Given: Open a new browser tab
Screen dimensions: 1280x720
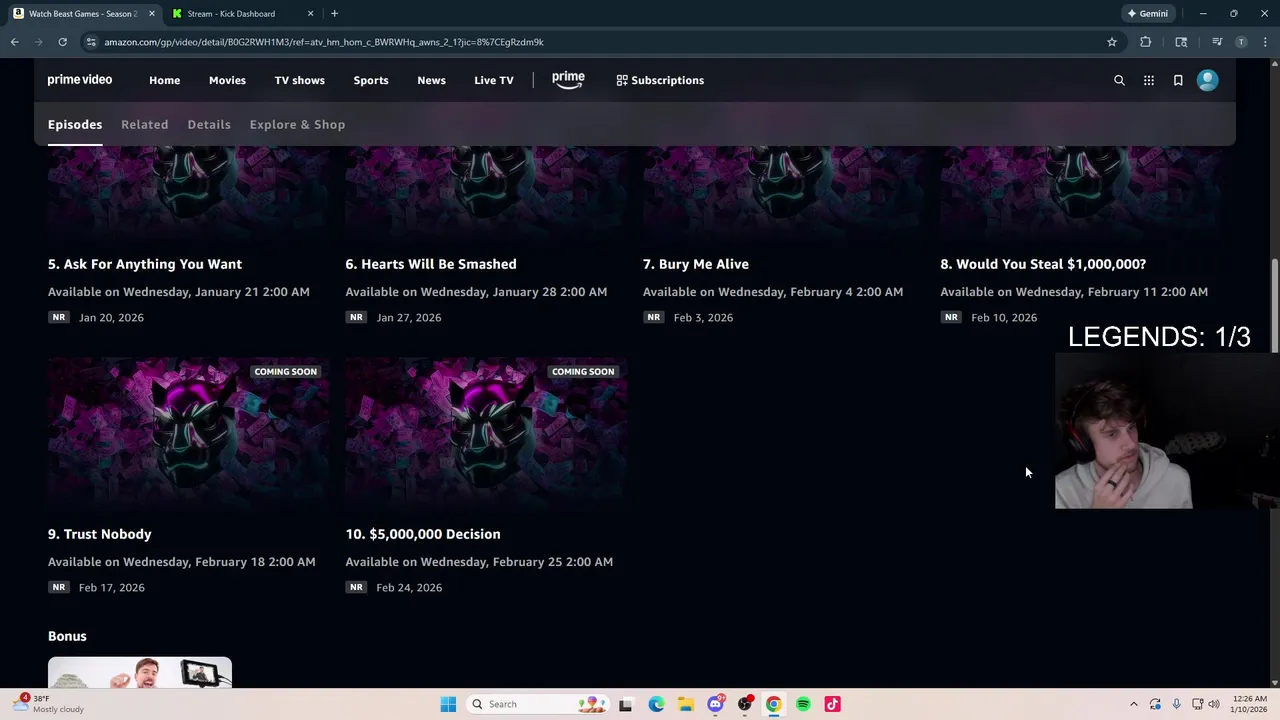Looking at the screenshot, I should tap(334, 14).
